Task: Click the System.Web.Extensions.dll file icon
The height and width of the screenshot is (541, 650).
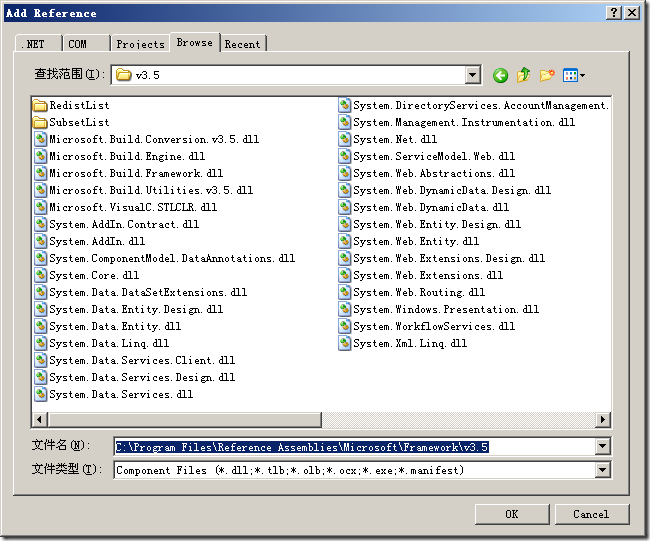Action: (344, 275)
